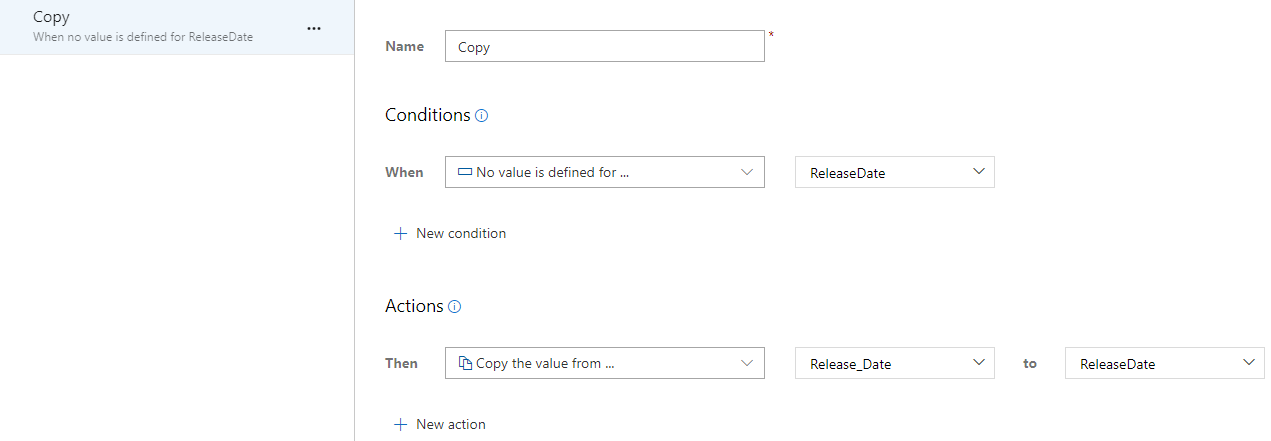The height and width of the screenshot is (441, 1271).
Task: Open the more options ellipsis for Copy rule
Action: (x=314, y=28)
